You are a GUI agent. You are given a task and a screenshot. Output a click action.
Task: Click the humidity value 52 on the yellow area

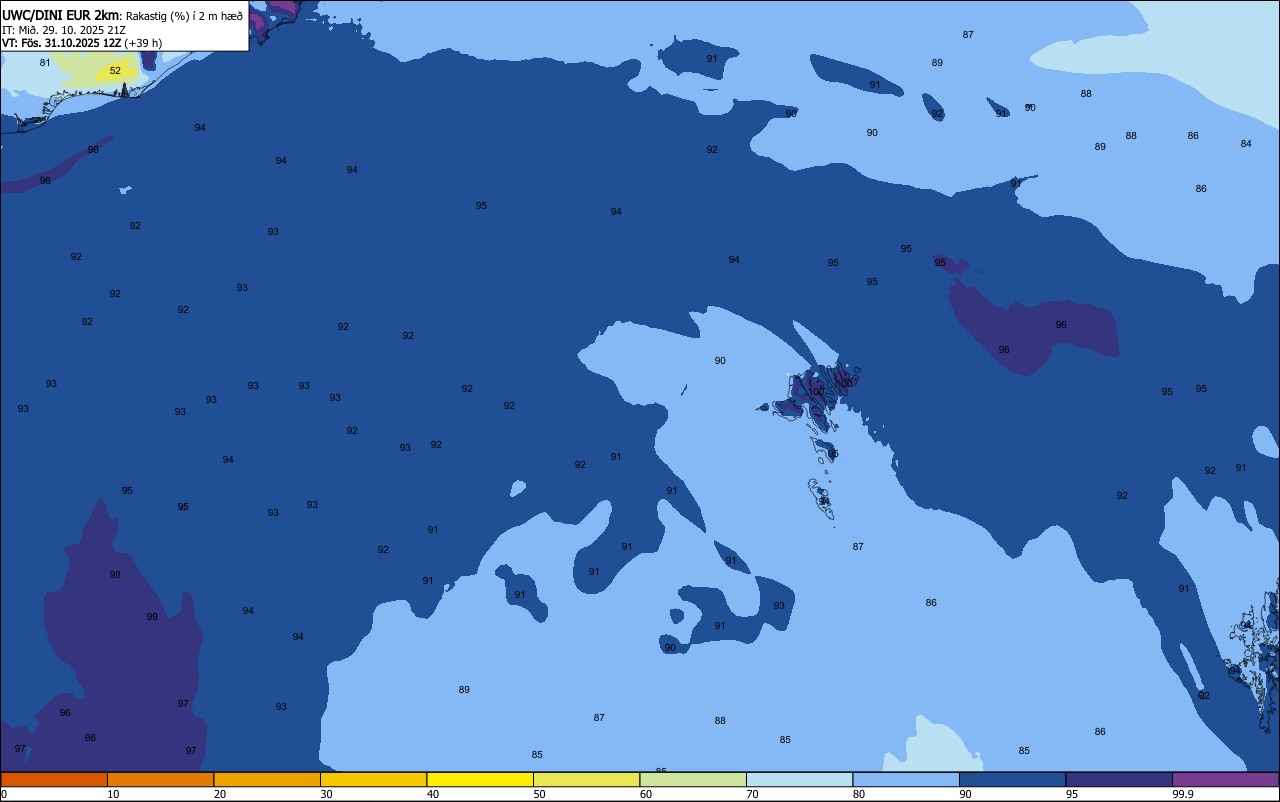(115, 71)
